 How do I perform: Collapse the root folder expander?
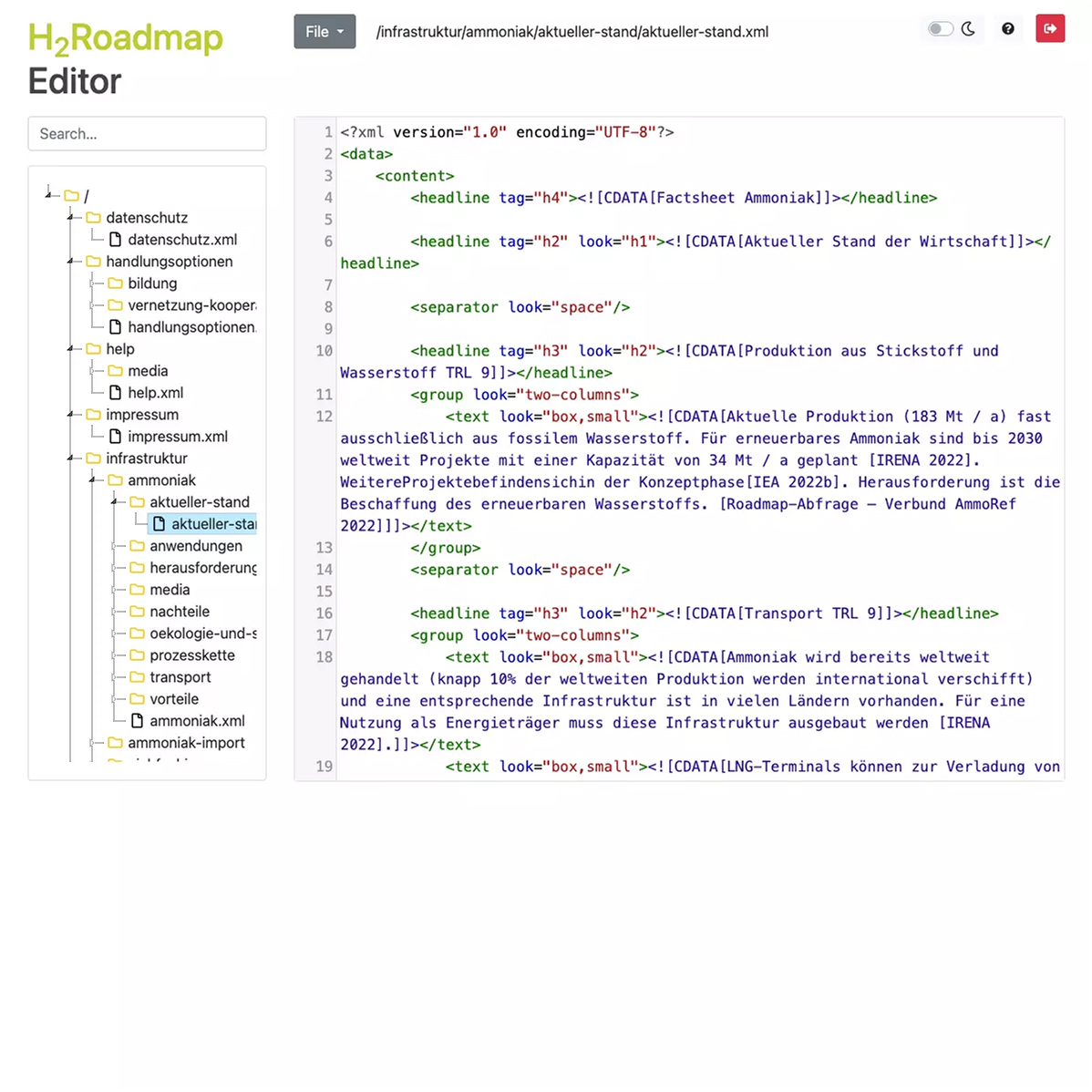tap(48, 194)
